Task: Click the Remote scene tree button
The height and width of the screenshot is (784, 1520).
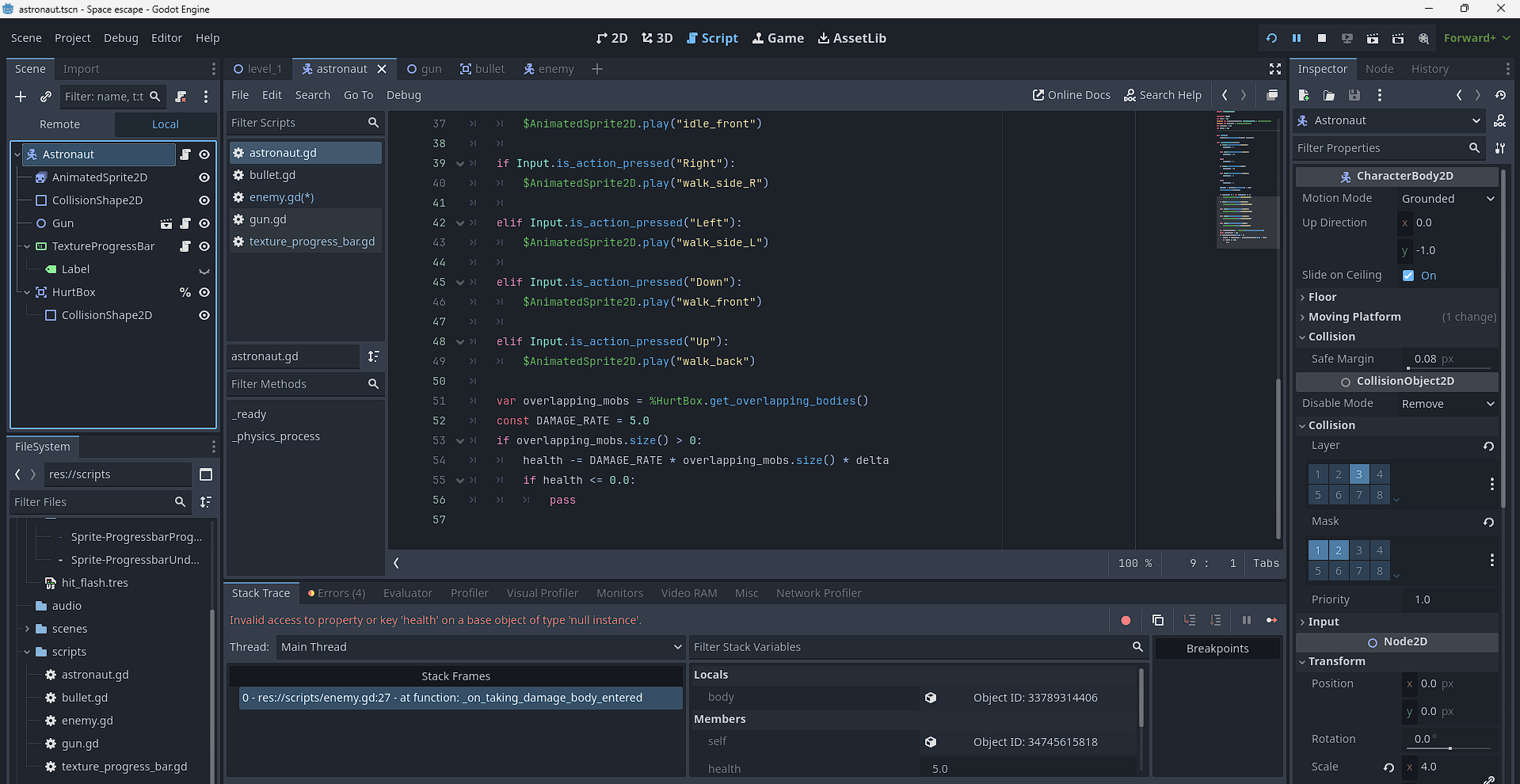Action: coord(60,124)
